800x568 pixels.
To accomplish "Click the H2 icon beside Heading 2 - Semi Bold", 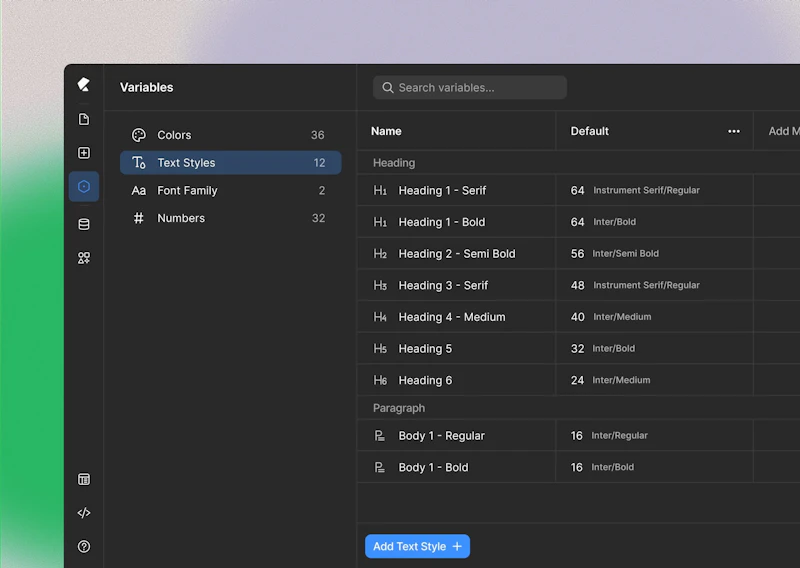I will (380, 254).
